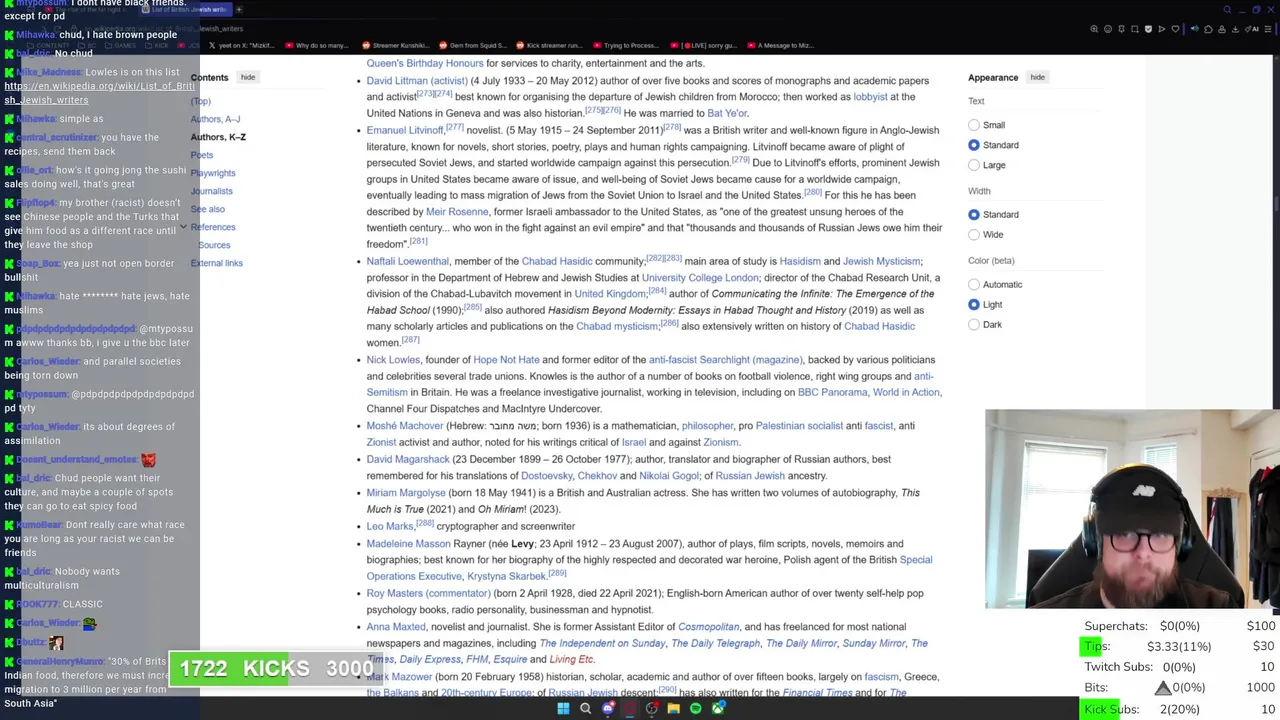Open a new tab with plus button
1280x720 pixels.
pyautogui.click(x=238, y=9)
